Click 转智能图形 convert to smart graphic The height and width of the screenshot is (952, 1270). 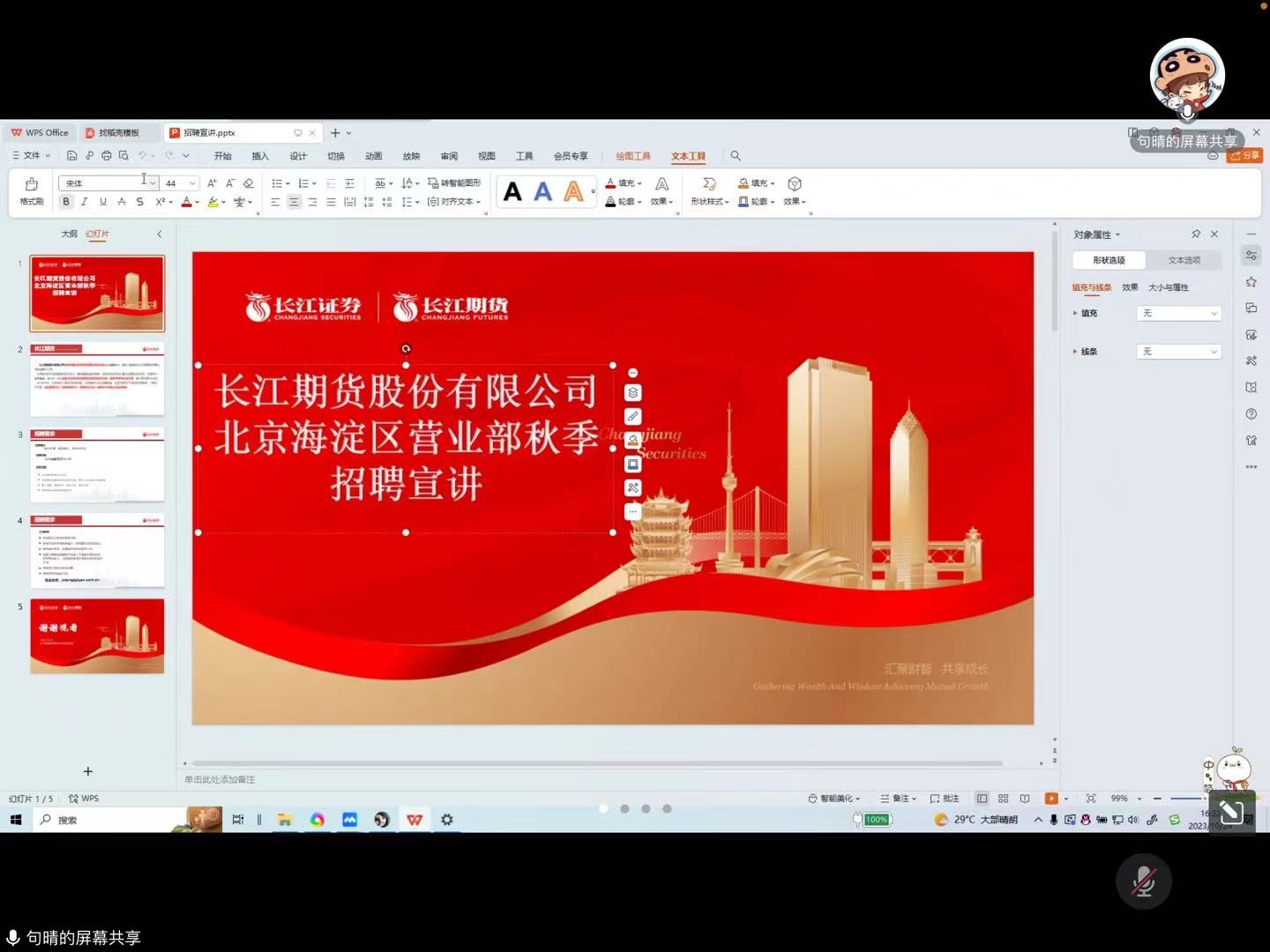point(455,183)
